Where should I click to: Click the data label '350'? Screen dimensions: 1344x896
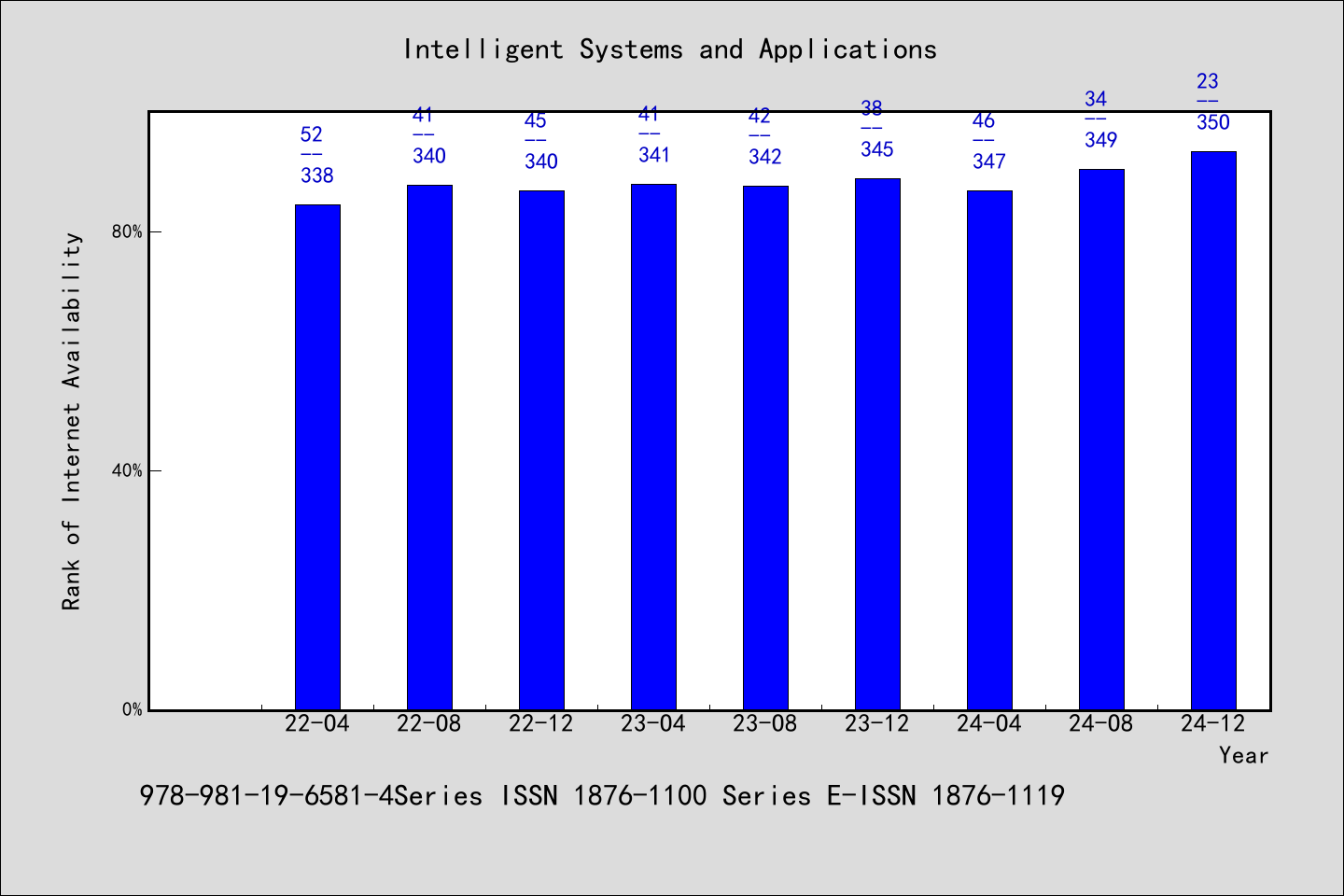coord(1213,122)
